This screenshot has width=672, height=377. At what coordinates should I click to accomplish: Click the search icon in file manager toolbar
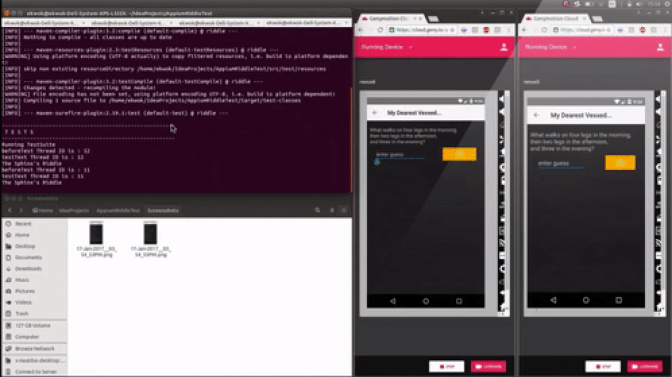[x=318, y=210]
